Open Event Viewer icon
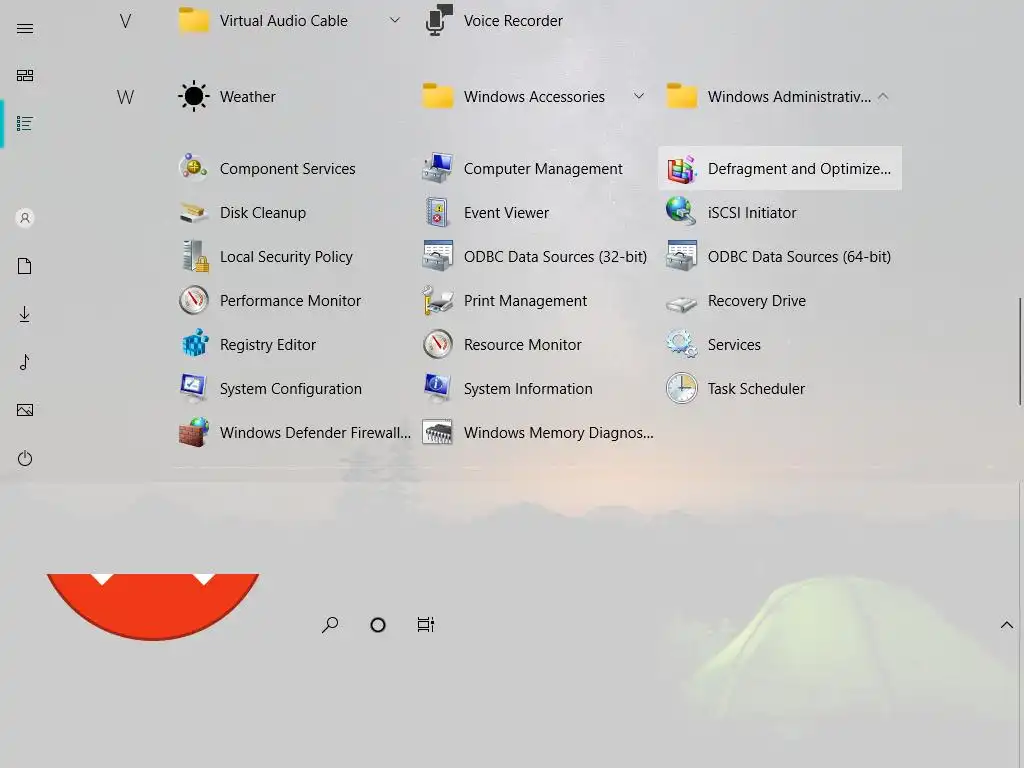This screenshot has height=768, width=1024. click(438, 212)
